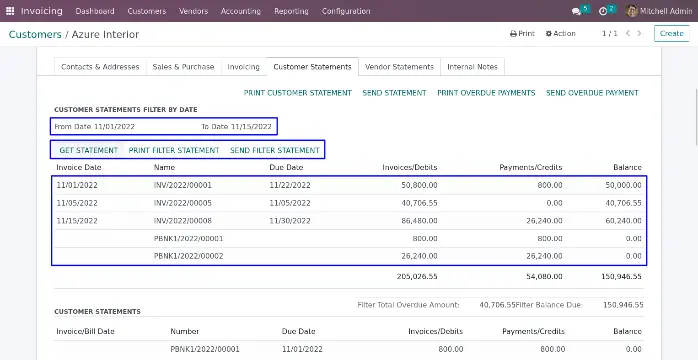Click Invoice/Bill Date column header

click(85, 331)
